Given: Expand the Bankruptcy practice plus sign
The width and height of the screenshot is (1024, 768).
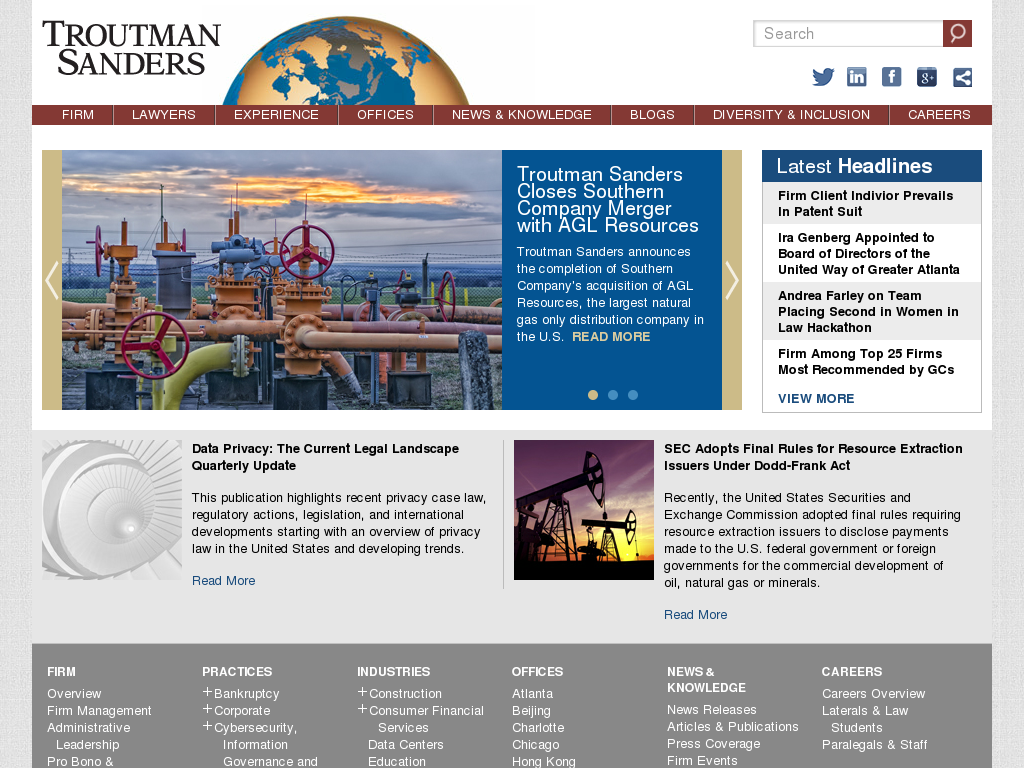Looking at the screenshot, I should pos(207,692).
